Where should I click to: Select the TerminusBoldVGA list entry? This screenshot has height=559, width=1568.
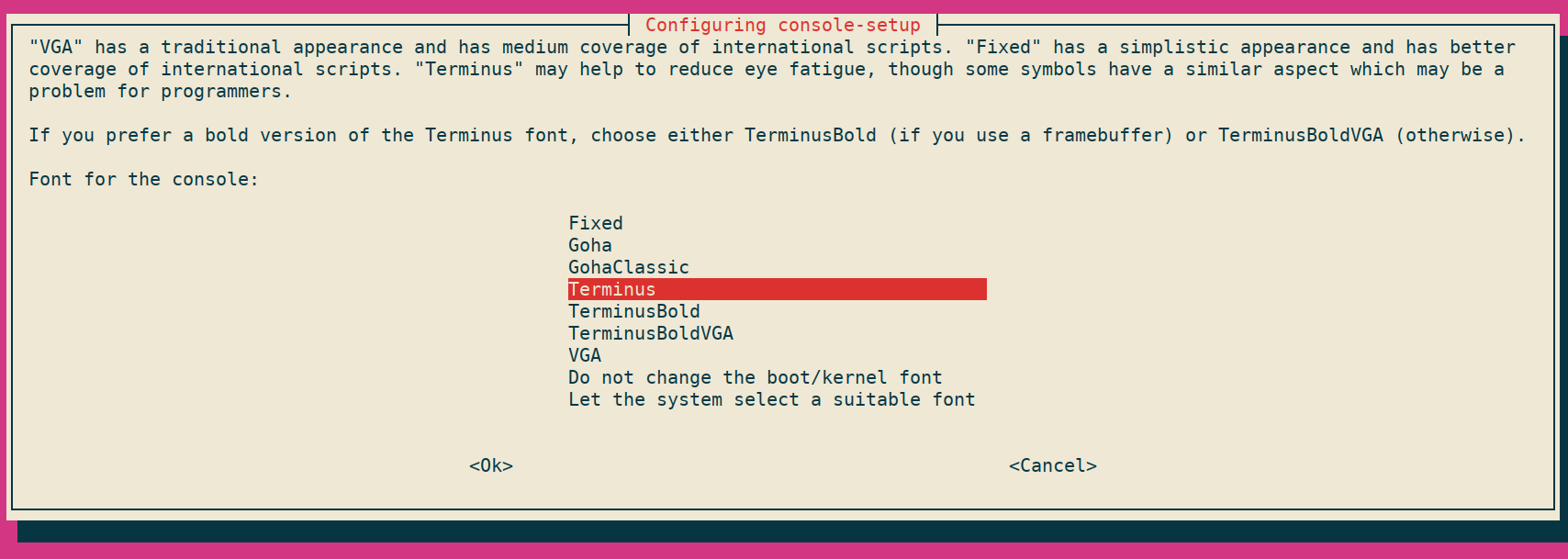(x=651, y=333)
